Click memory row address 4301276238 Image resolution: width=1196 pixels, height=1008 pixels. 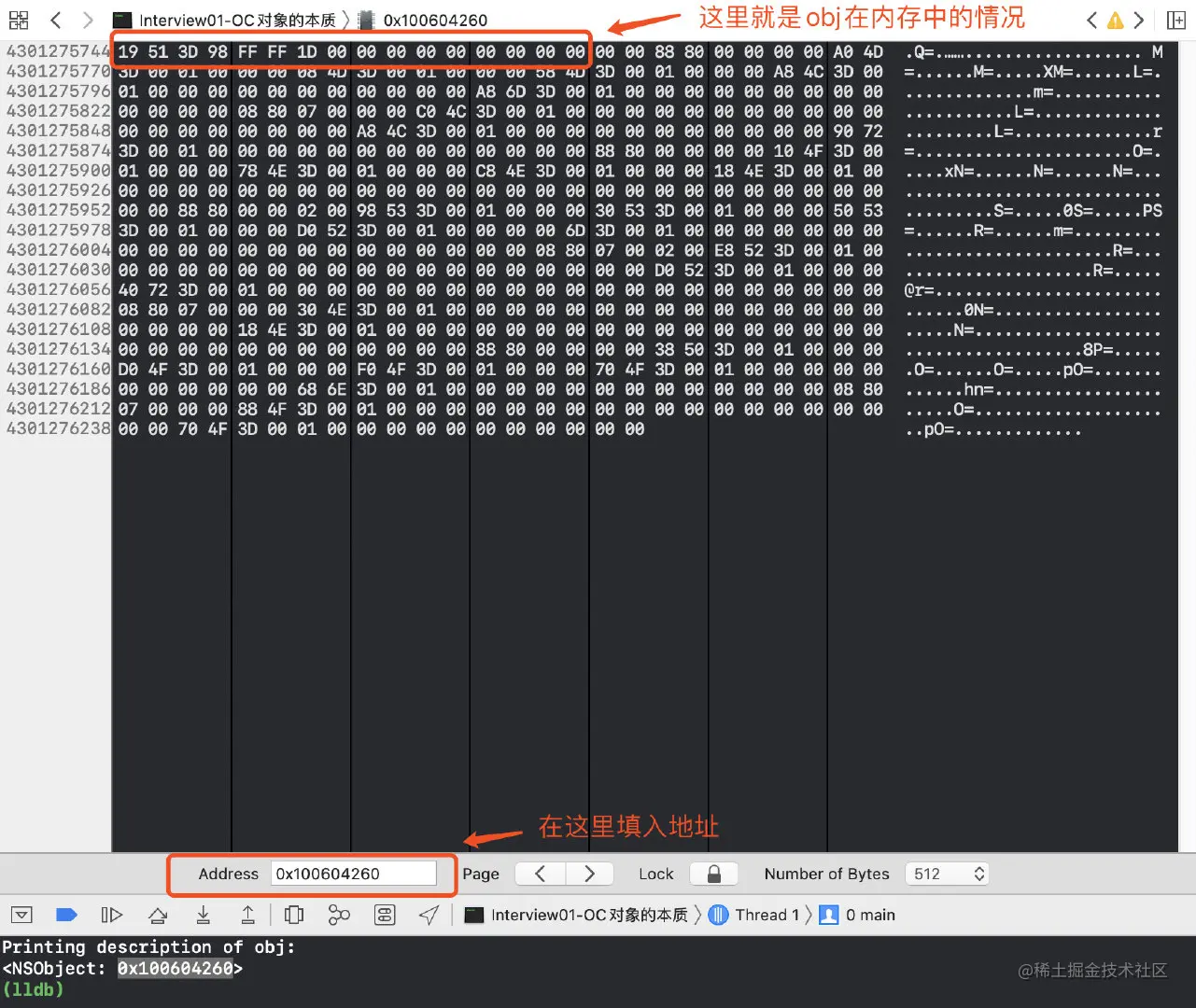tap(58, 428)
